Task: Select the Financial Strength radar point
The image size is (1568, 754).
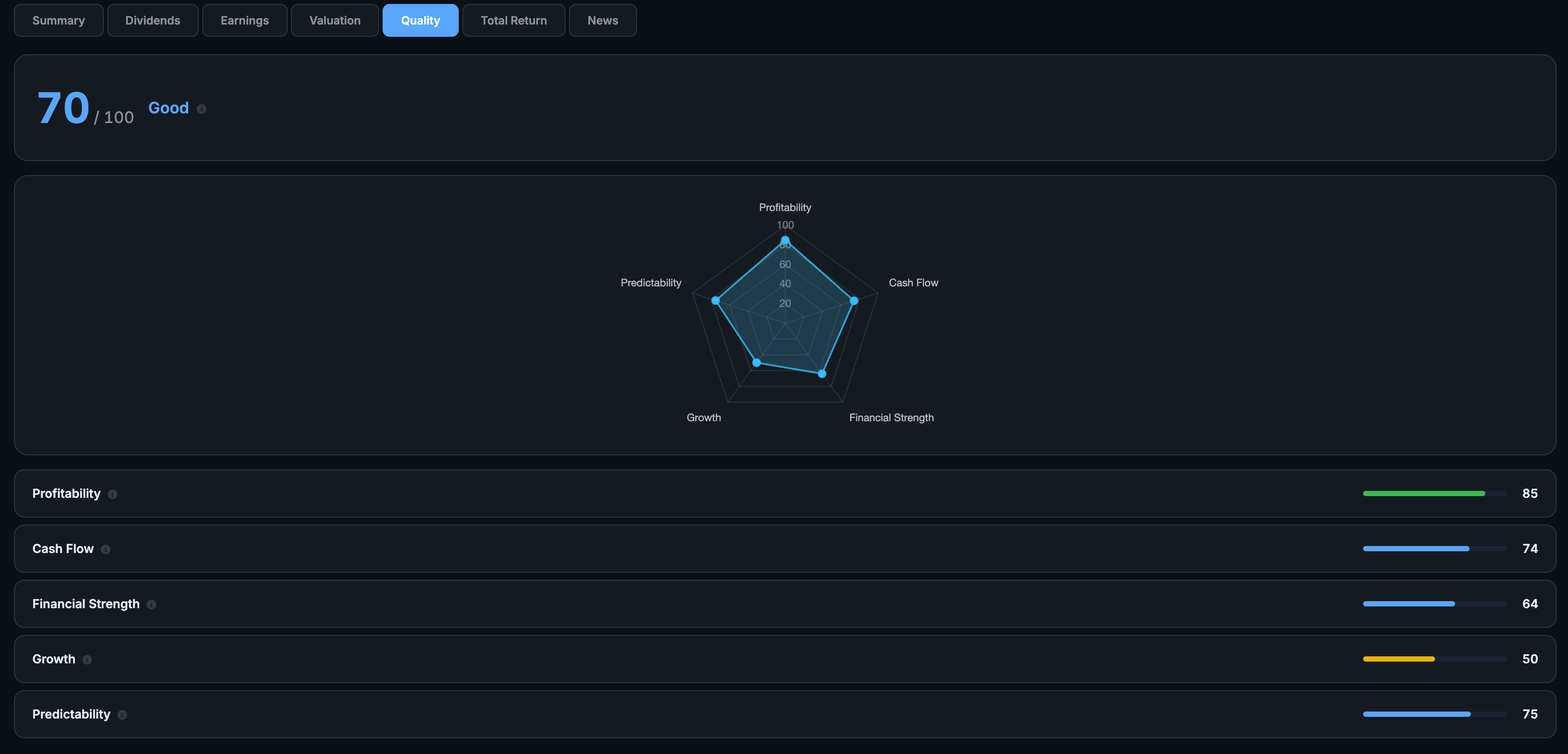Action: click(822, 373)
